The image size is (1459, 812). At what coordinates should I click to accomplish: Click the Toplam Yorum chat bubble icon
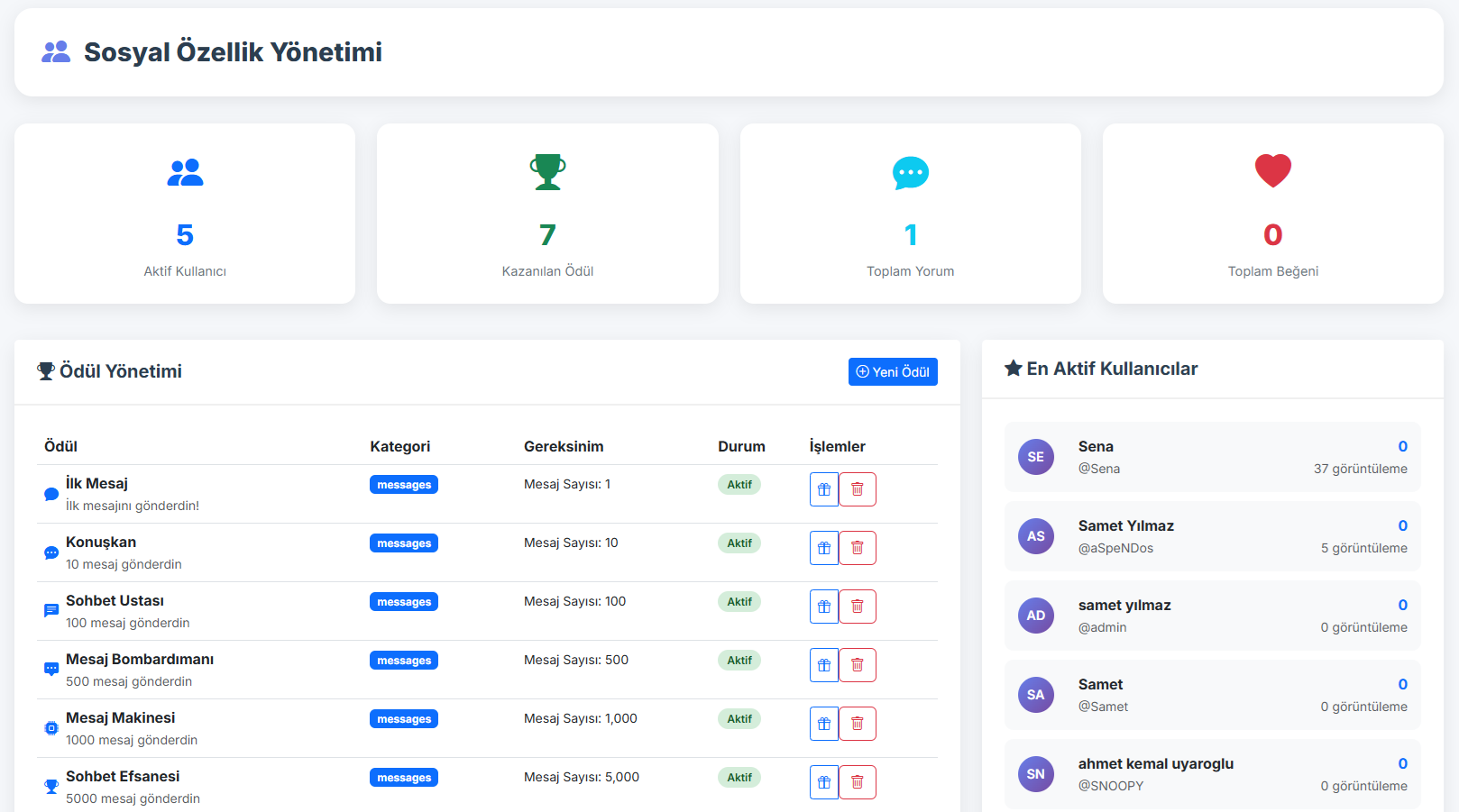pos(910,172)
